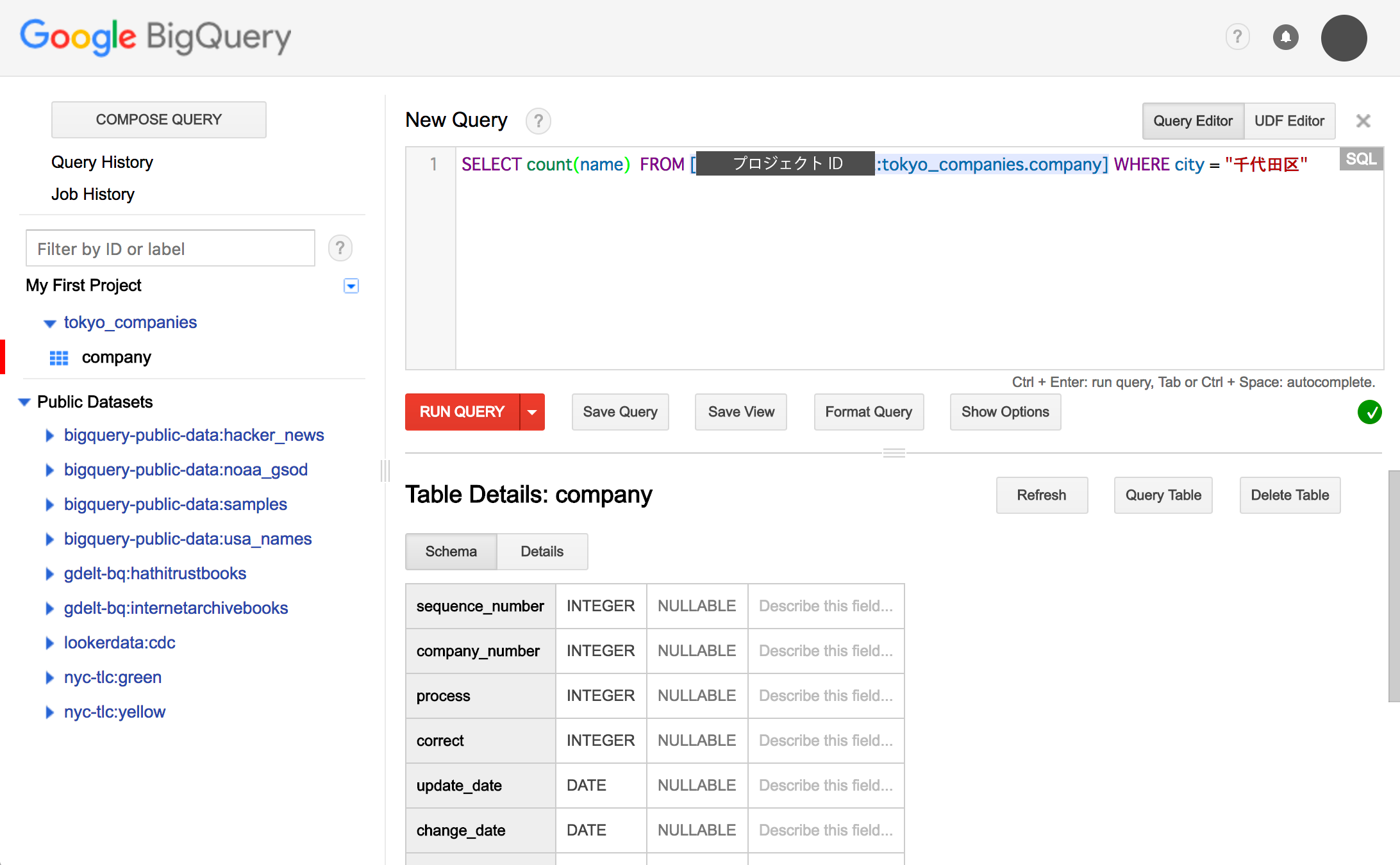1400x865 pixels.
Task: Collapse the tokyo_companies dataset
Action: click(x=49, y=323)
